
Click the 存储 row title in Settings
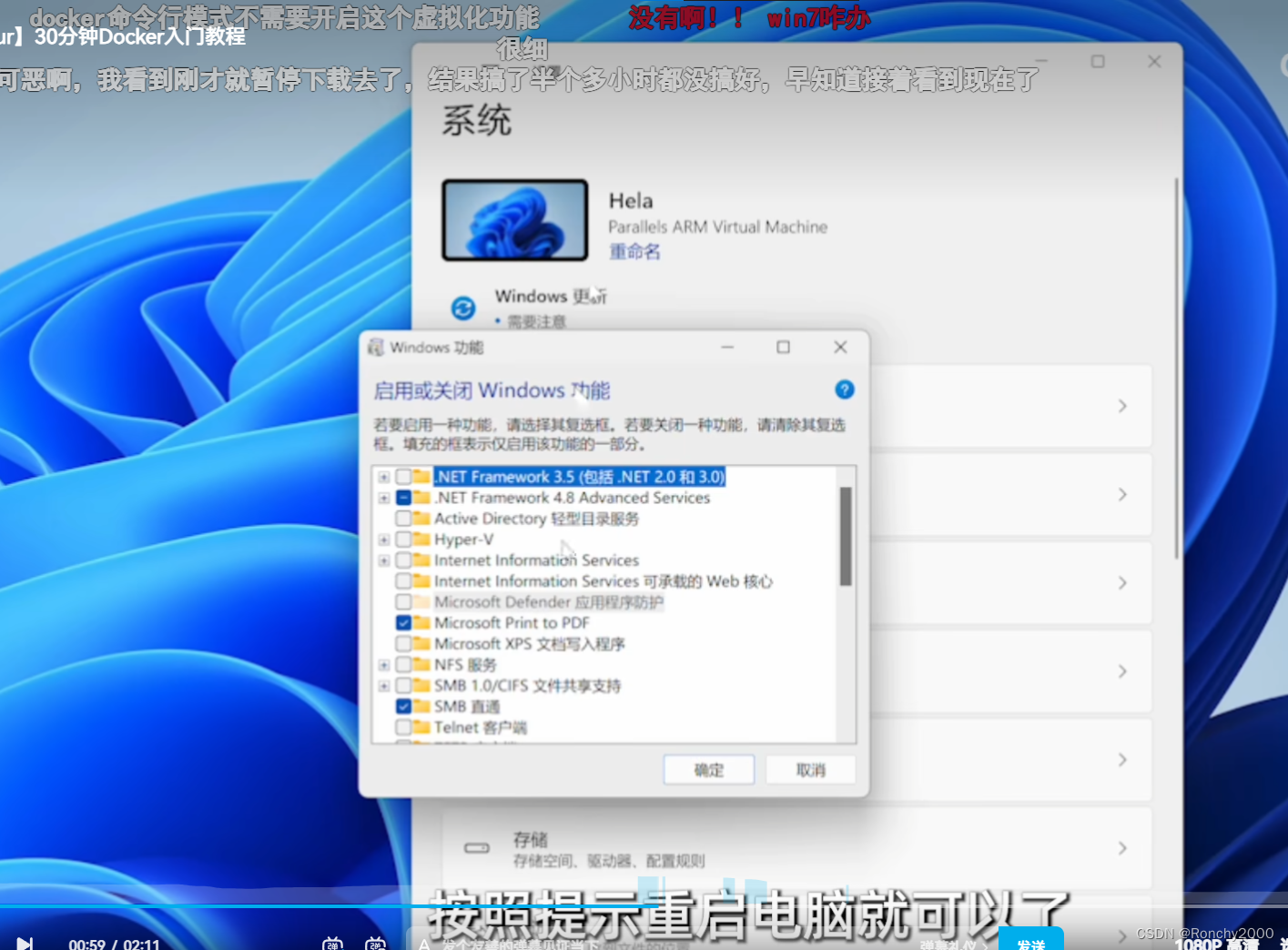[x=531, y=839]
